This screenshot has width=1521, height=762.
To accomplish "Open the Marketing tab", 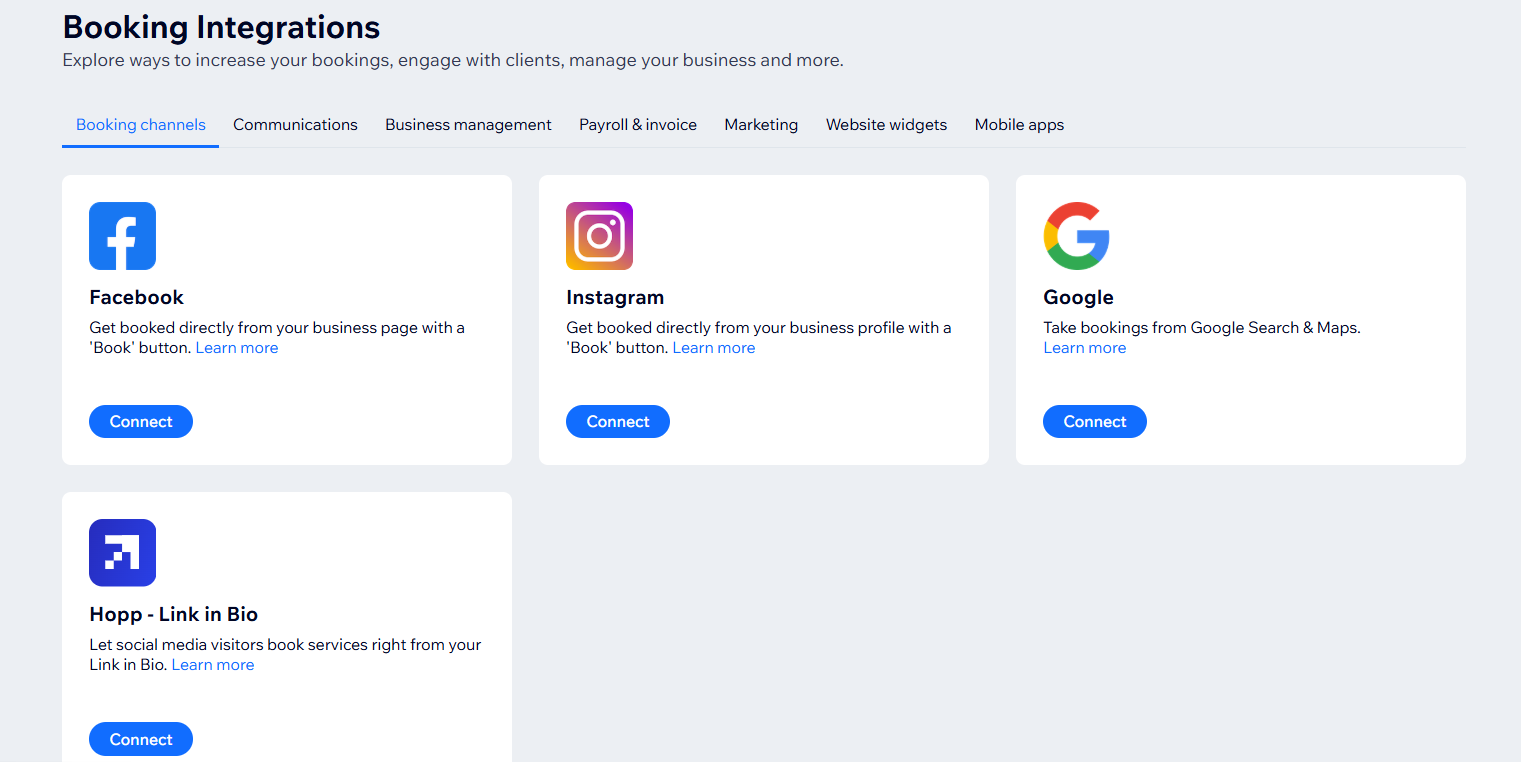I will click(761, 125).
